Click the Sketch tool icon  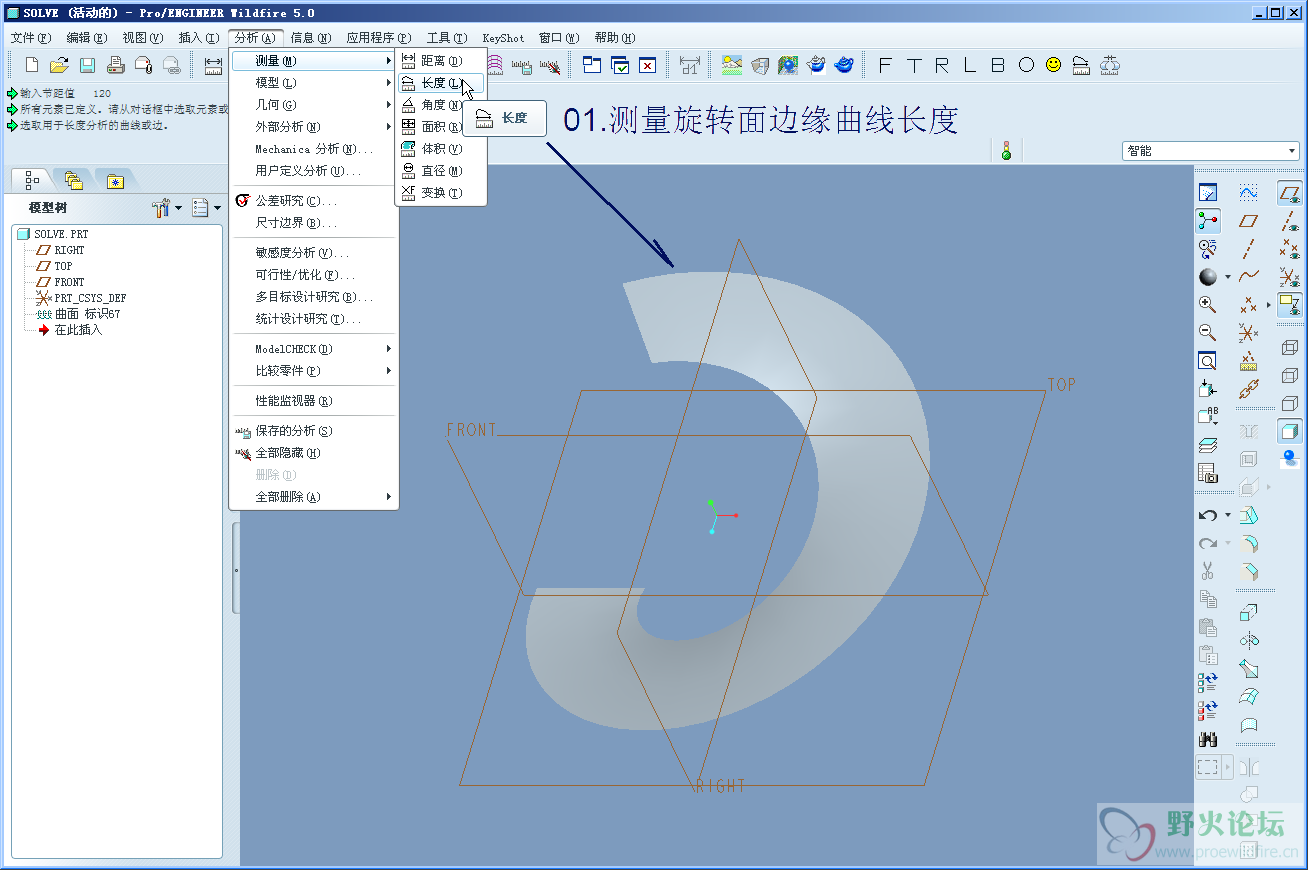[1248, 193]
